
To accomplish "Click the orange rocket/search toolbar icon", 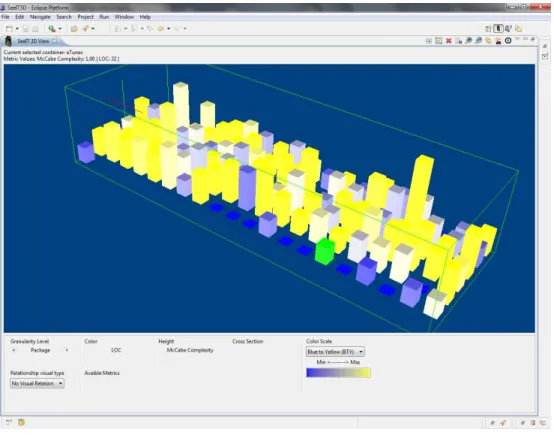I will [x=85, y=29].
